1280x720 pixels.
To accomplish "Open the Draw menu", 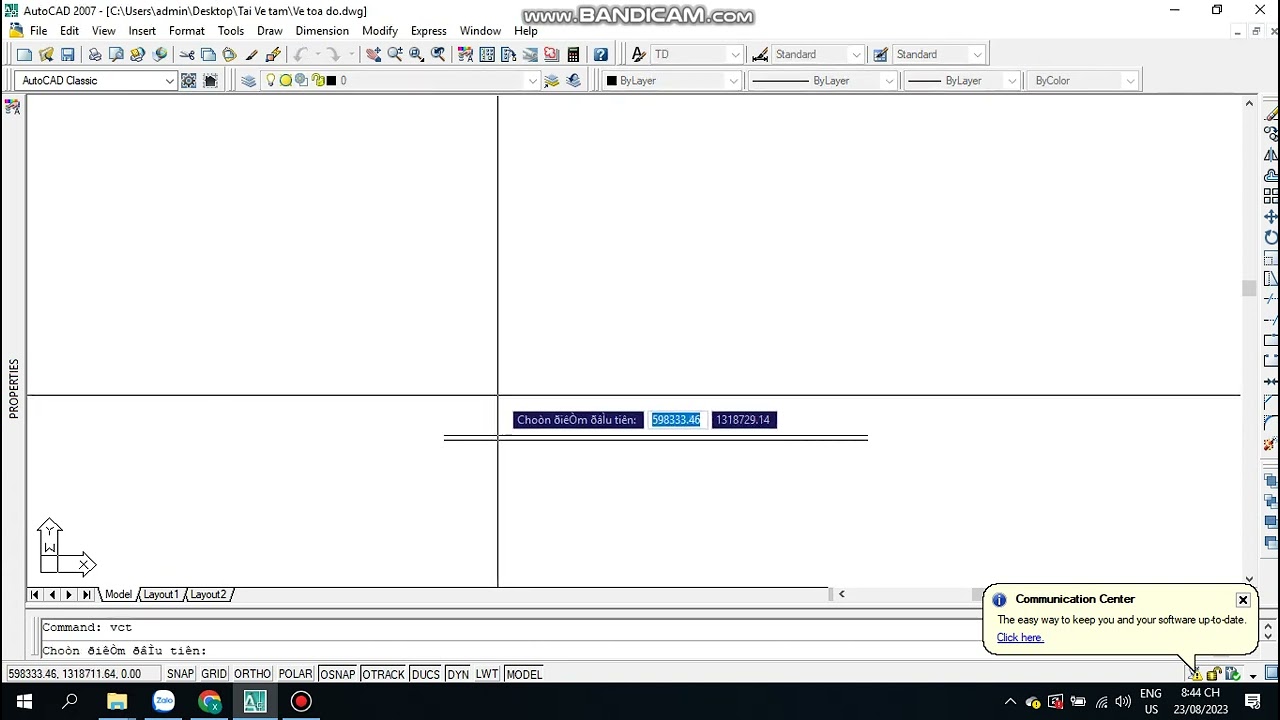I will coord(269,31).
